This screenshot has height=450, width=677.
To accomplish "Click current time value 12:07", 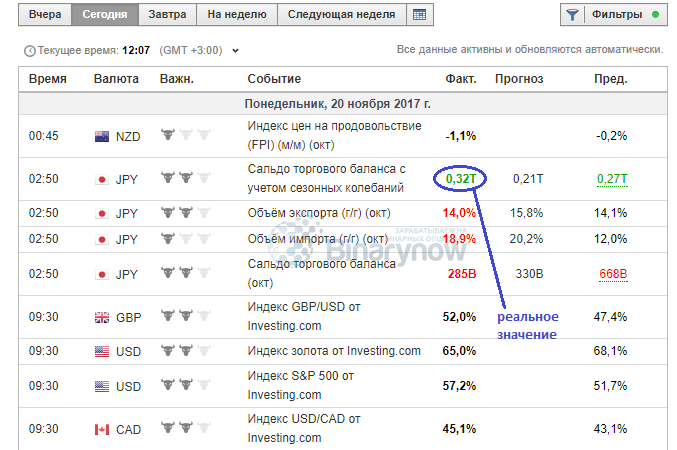I will coord(136,51).
